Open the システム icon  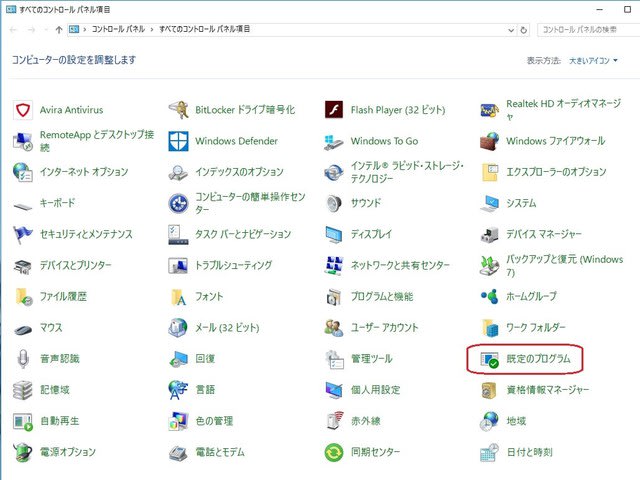[489, 203]
